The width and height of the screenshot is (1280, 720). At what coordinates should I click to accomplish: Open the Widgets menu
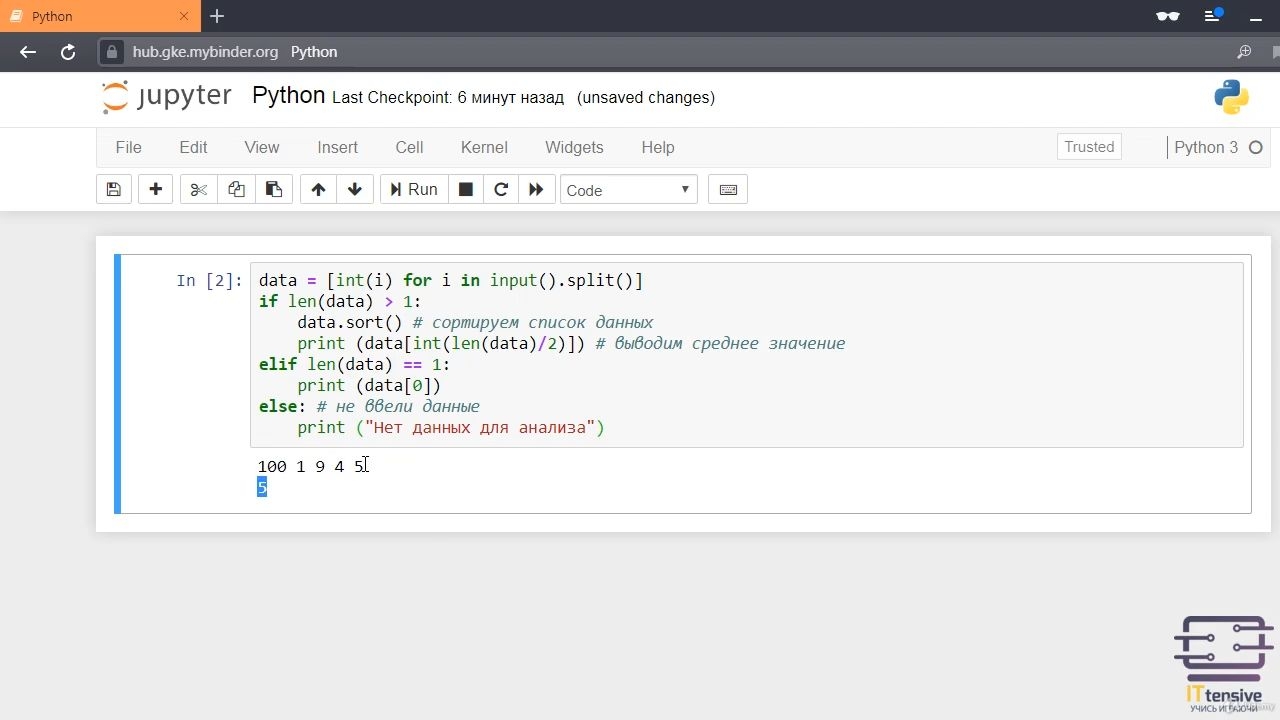(574, 147)
